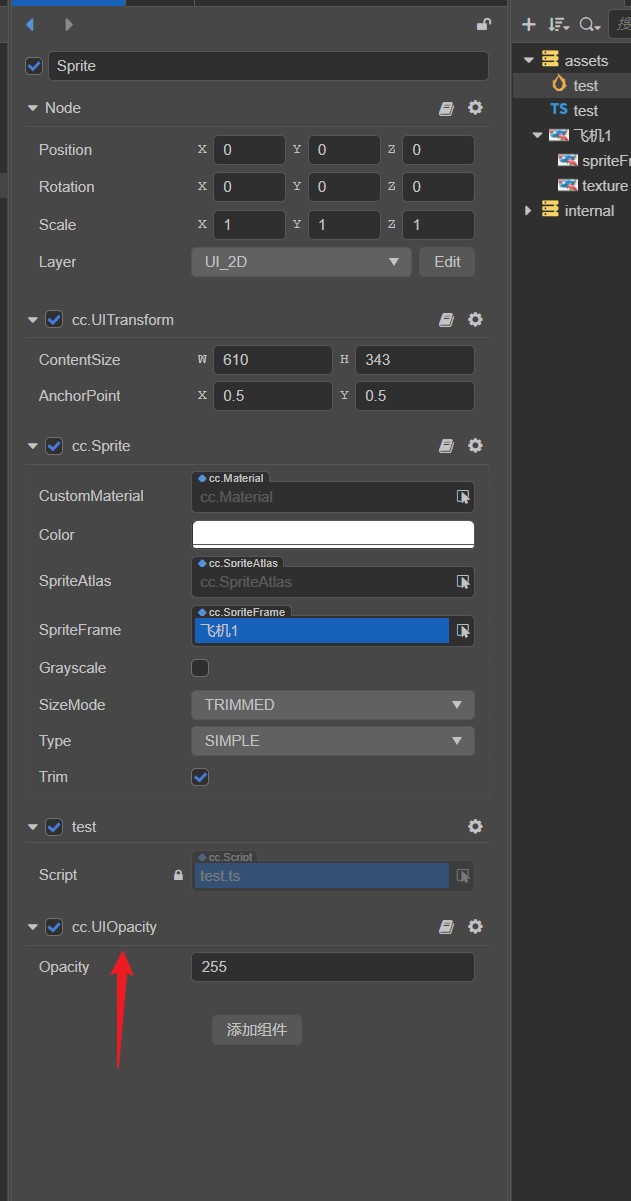Click the SpriteFrame asset picker icon
This screenshot has width=631, height=1201.
463,631
